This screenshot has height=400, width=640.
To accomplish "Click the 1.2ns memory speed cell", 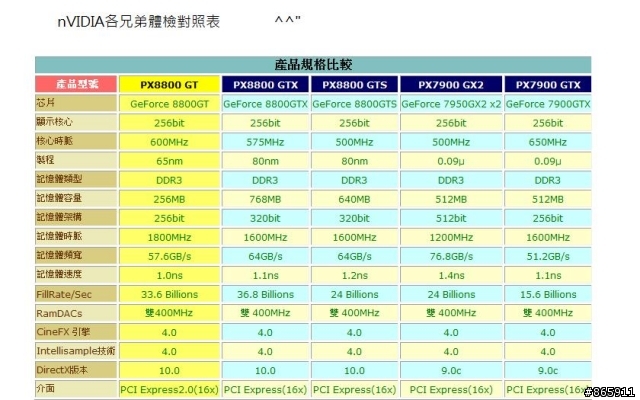I will point(354,276).
